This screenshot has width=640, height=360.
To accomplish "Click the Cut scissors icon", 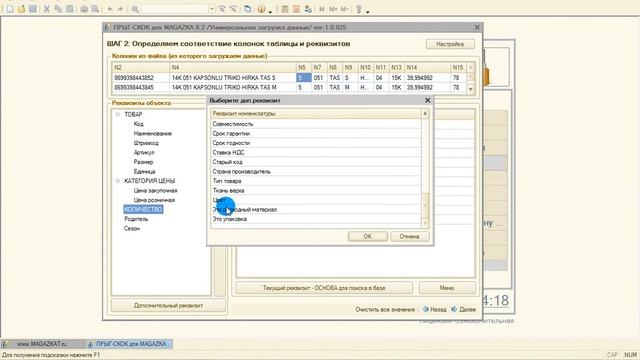I will click(47, 9).
